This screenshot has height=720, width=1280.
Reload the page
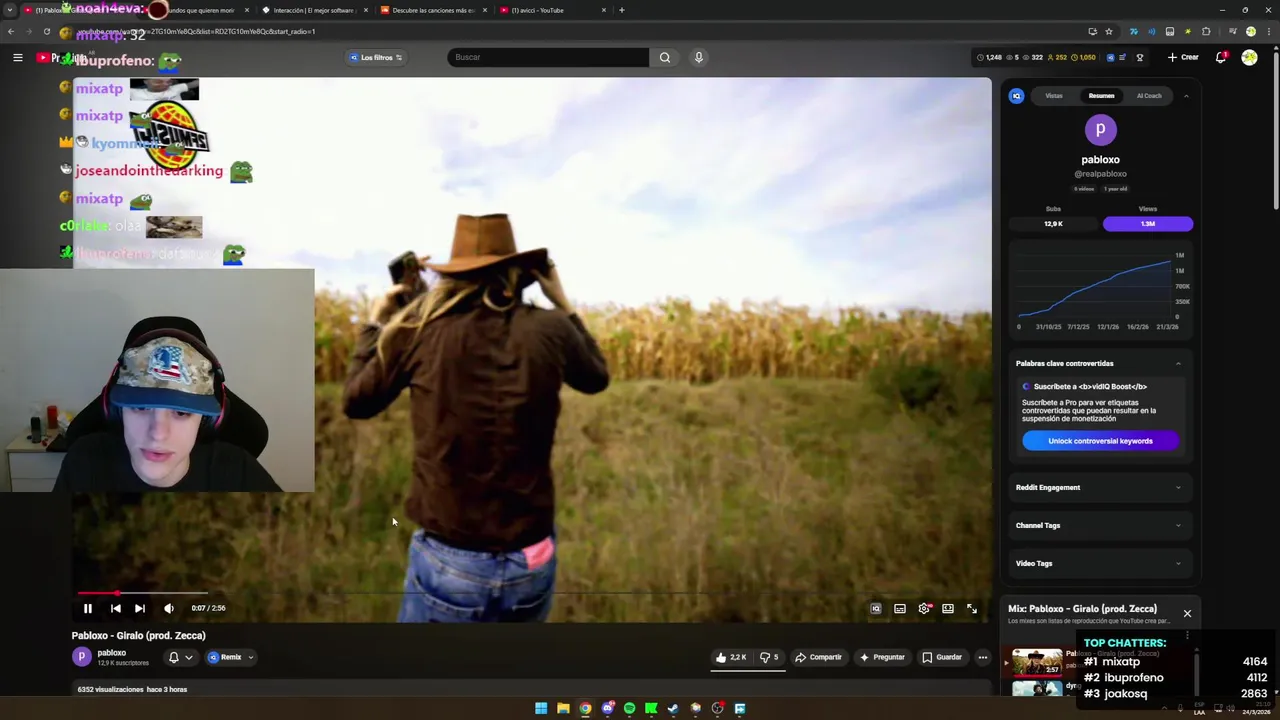[47, 31]
